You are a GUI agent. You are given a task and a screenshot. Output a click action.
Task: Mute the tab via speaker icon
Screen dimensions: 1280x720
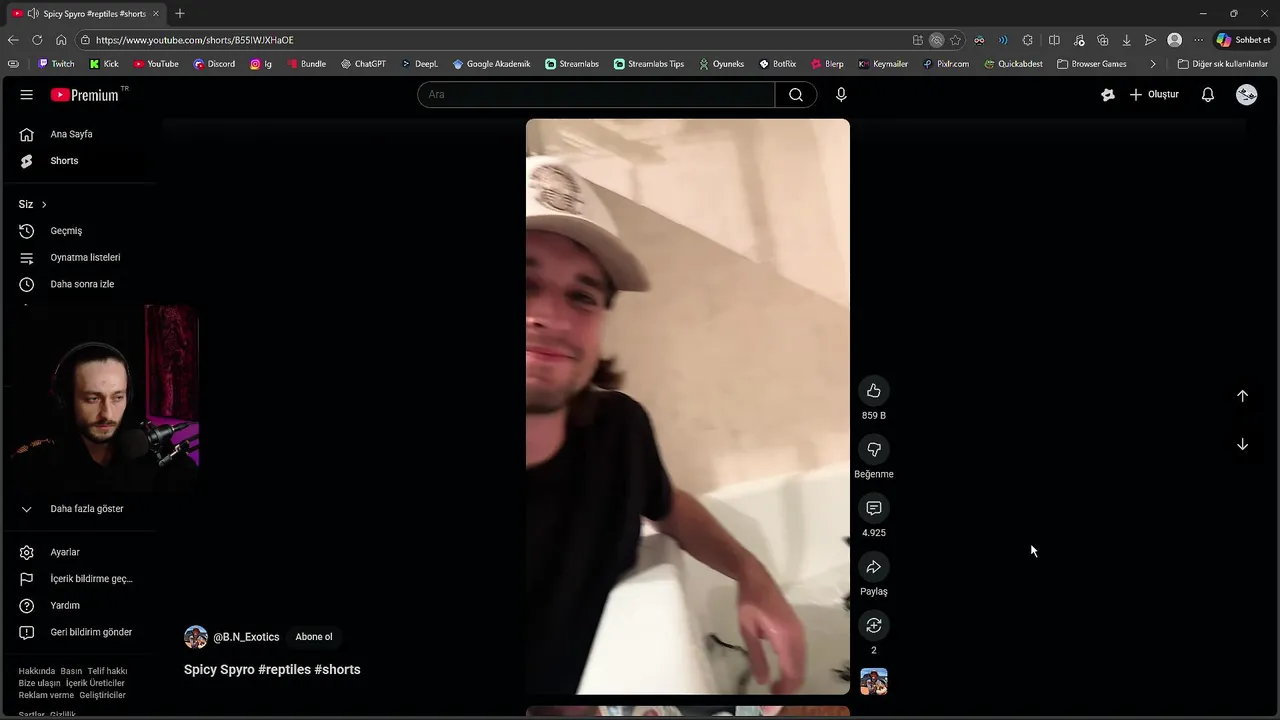click(33, 14)
